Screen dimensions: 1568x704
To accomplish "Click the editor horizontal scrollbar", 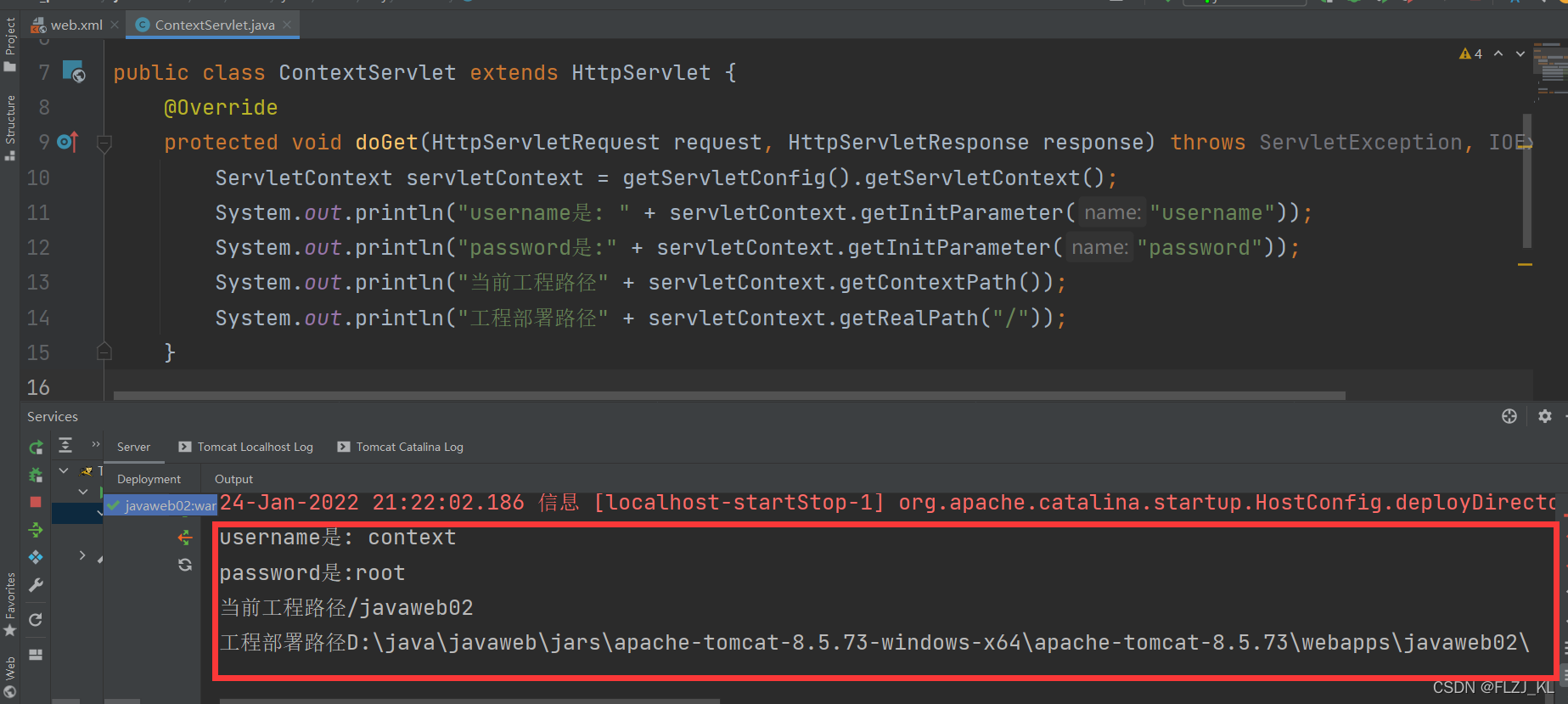I will [x=729, y=396].
